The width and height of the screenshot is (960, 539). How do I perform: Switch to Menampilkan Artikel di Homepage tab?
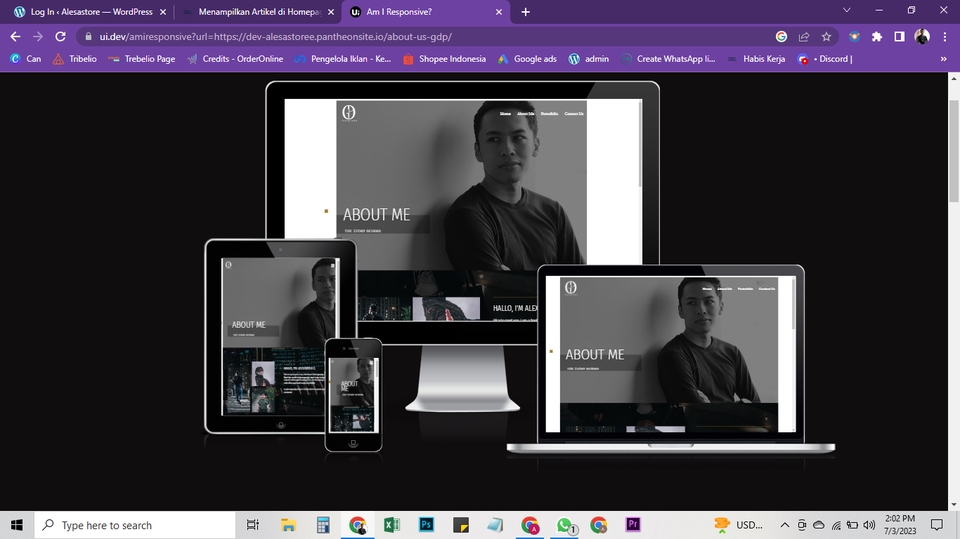point(258,12)
